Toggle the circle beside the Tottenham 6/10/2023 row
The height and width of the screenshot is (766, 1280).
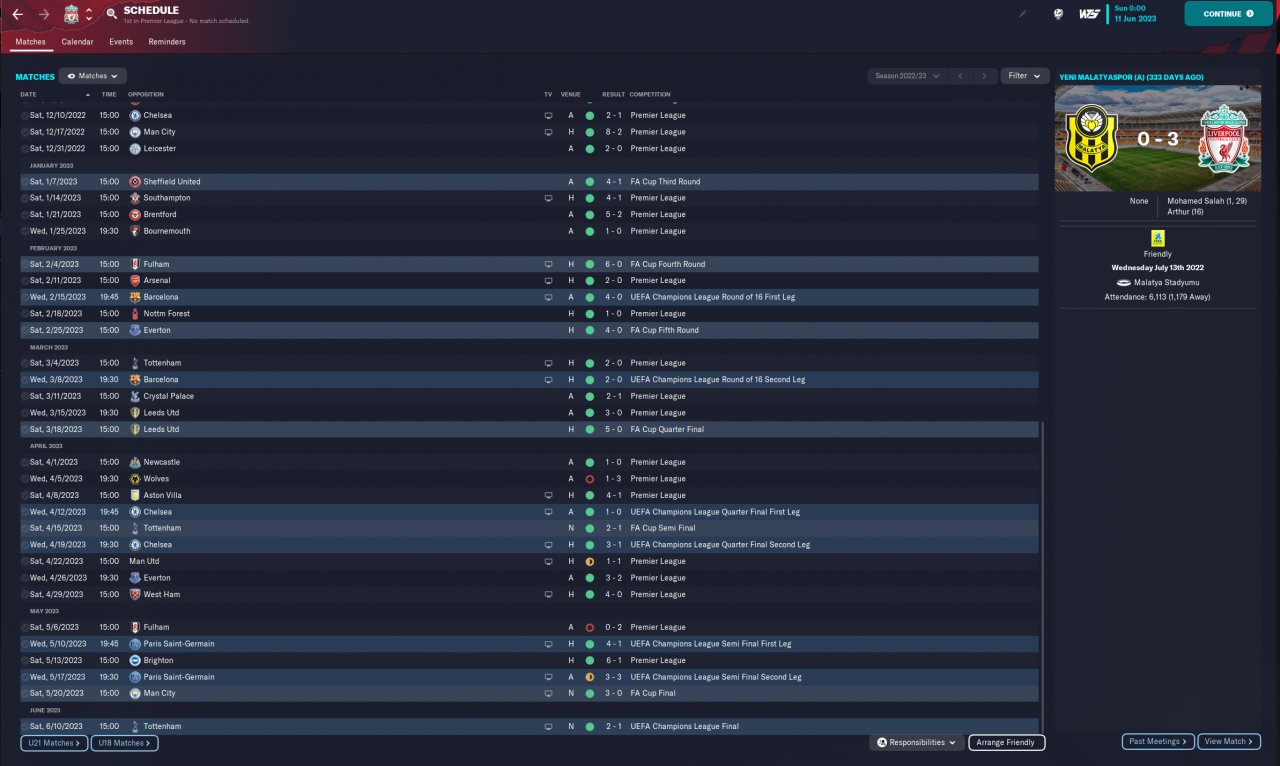click(x=25, y=726)
